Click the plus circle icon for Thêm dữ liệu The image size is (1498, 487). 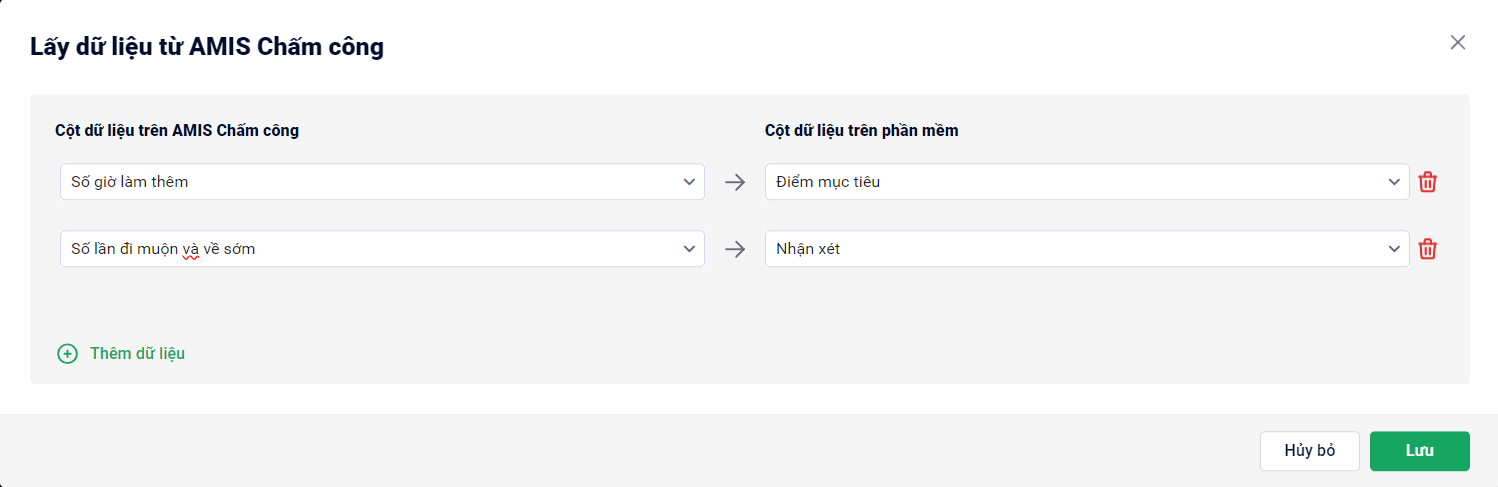67,354
